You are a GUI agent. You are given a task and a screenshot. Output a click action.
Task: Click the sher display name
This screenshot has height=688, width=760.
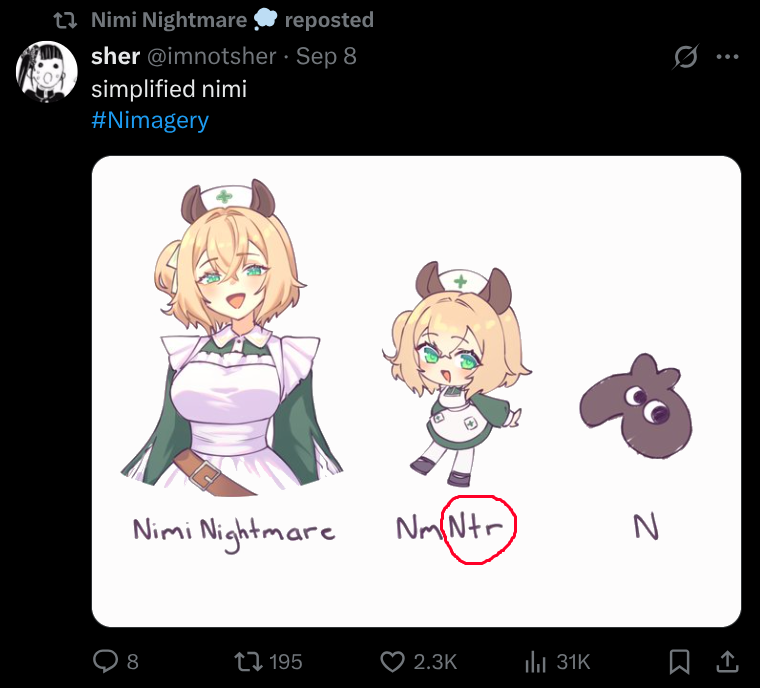115,56
